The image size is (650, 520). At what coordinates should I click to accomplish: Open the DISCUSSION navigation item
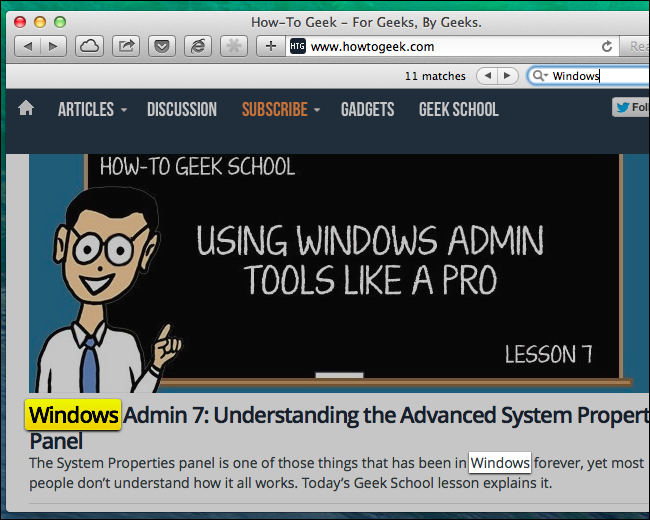point(182,109)
